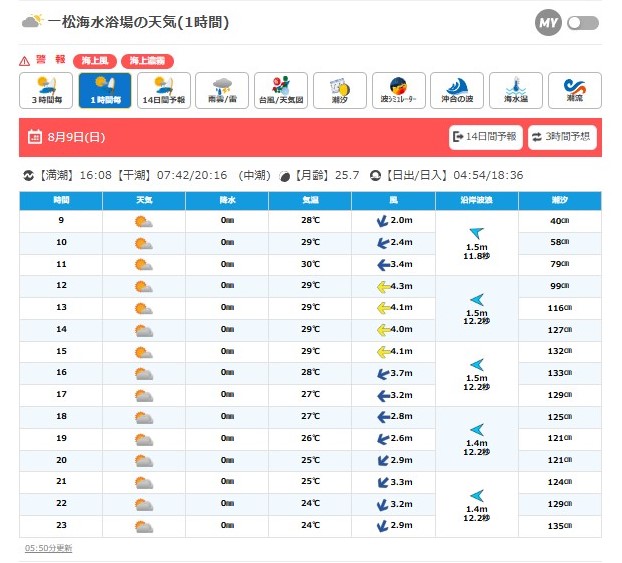Click the hour 15 row label

point(61,351)
